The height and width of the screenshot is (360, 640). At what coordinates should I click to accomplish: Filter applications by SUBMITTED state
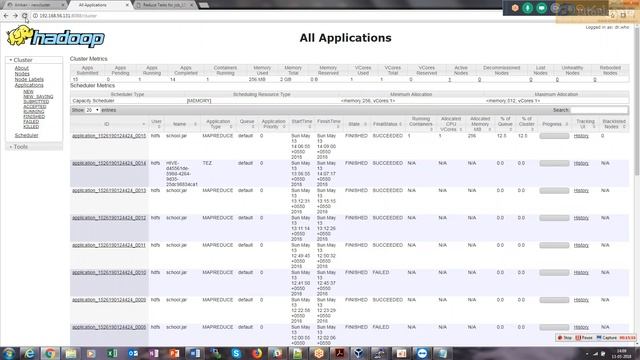pyautogui.click(x=36, y=102)
